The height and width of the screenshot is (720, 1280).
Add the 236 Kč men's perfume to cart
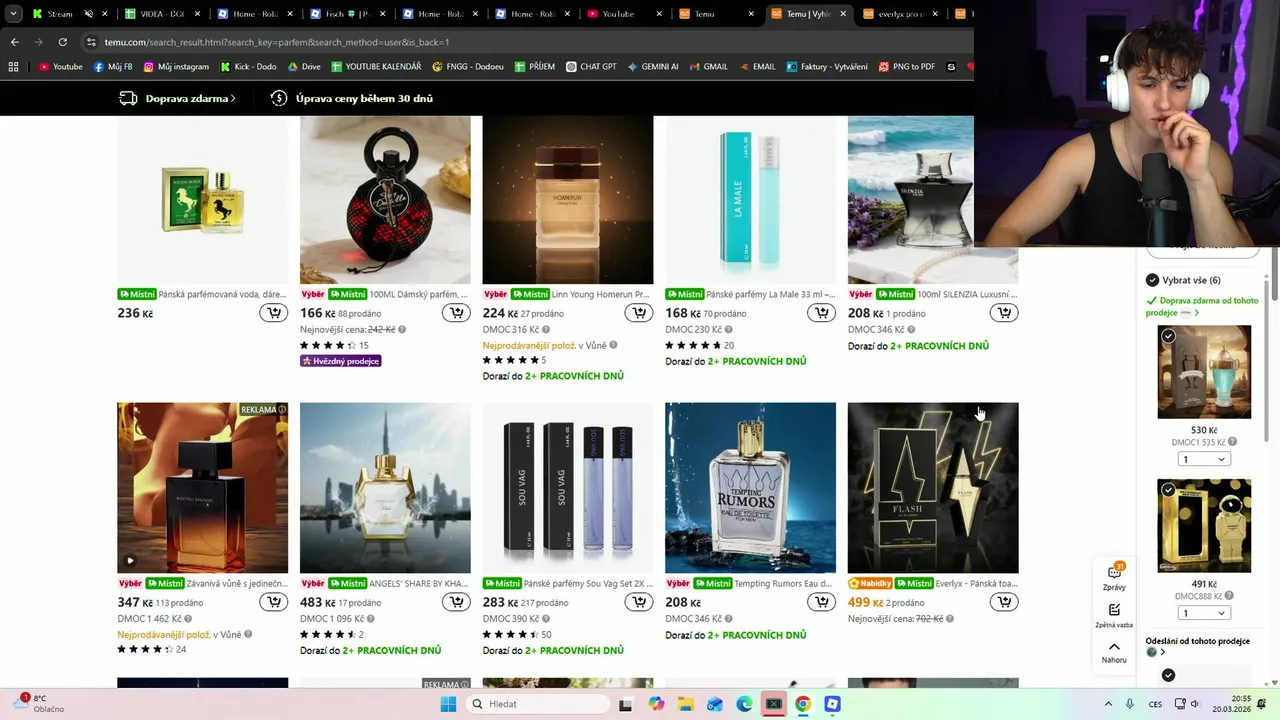tap(274, 313)
